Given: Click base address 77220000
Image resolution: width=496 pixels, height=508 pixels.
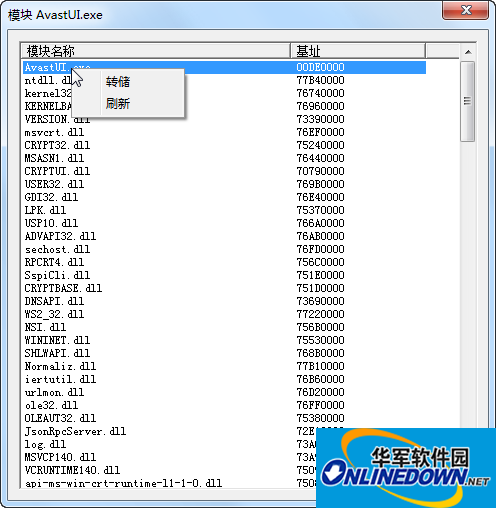Looking at the screenshot, I should [x=320, y=314].
